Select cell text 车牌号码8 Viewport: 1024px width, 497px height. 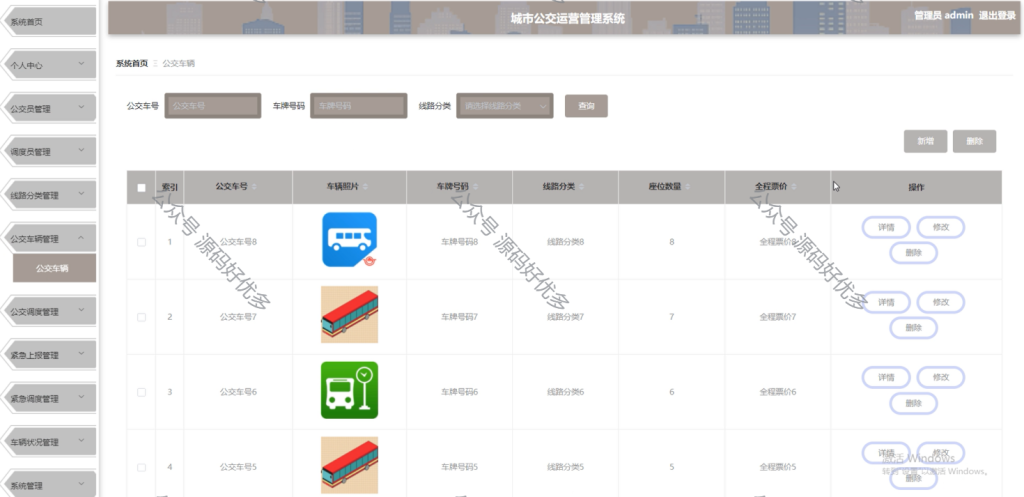pos(460,242)
